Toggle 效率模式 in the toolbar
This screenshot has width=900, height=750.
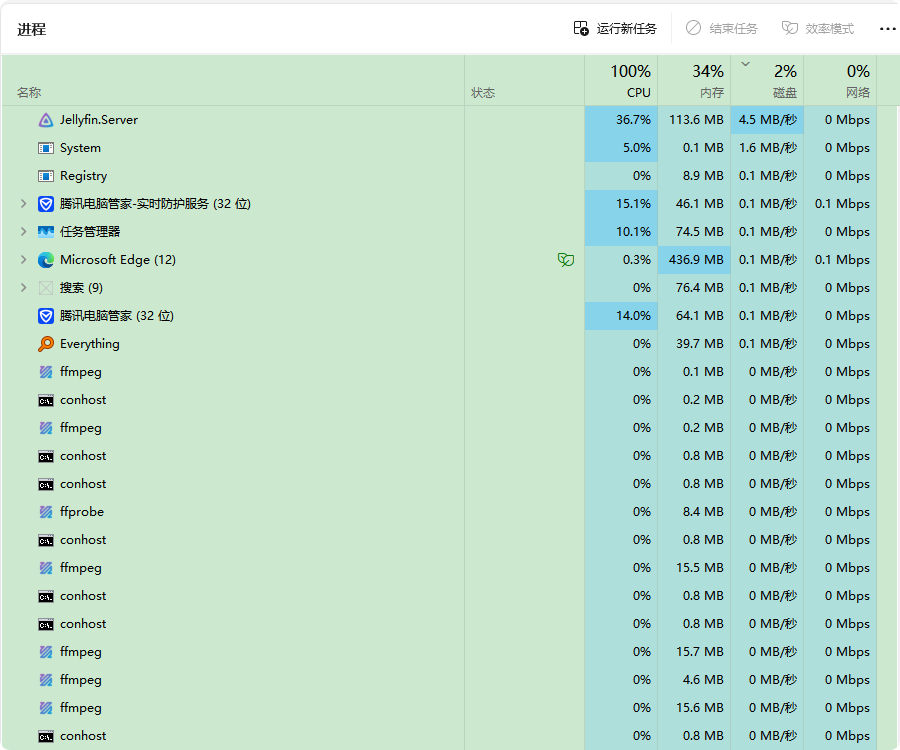(x=818, y=29)
